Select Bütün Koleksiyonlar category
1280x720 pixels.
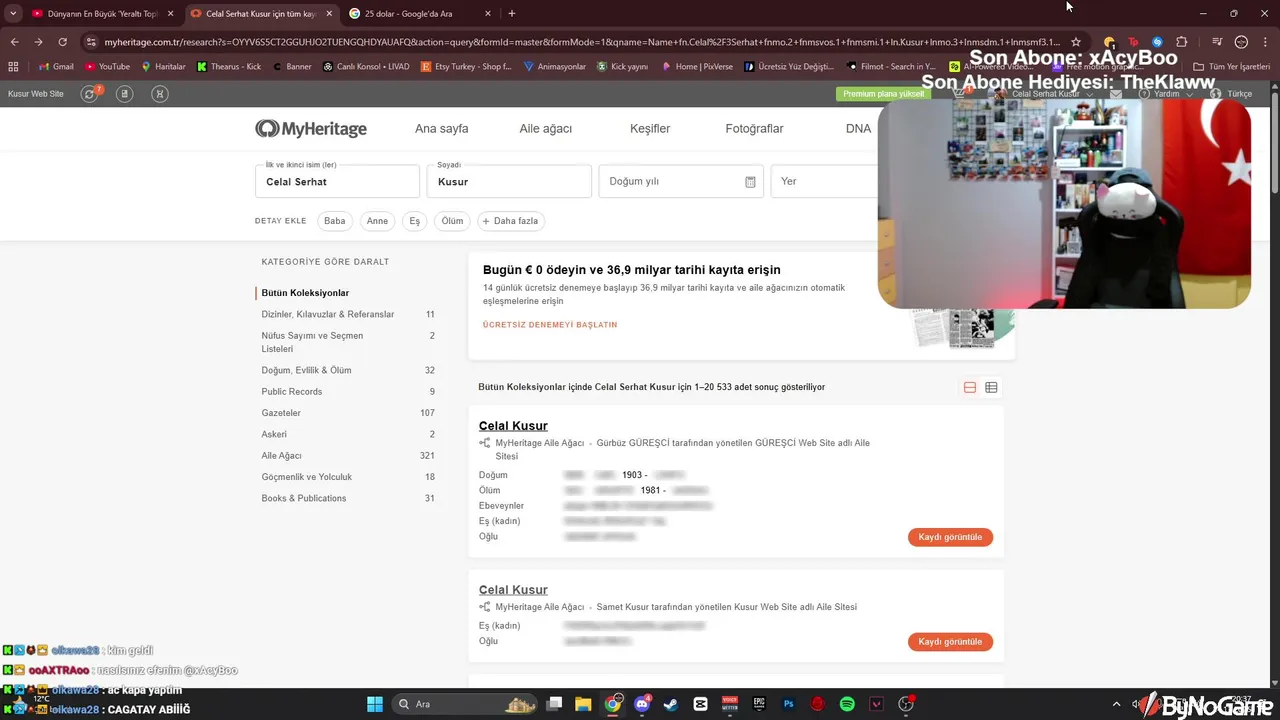(x=305, y=293)
